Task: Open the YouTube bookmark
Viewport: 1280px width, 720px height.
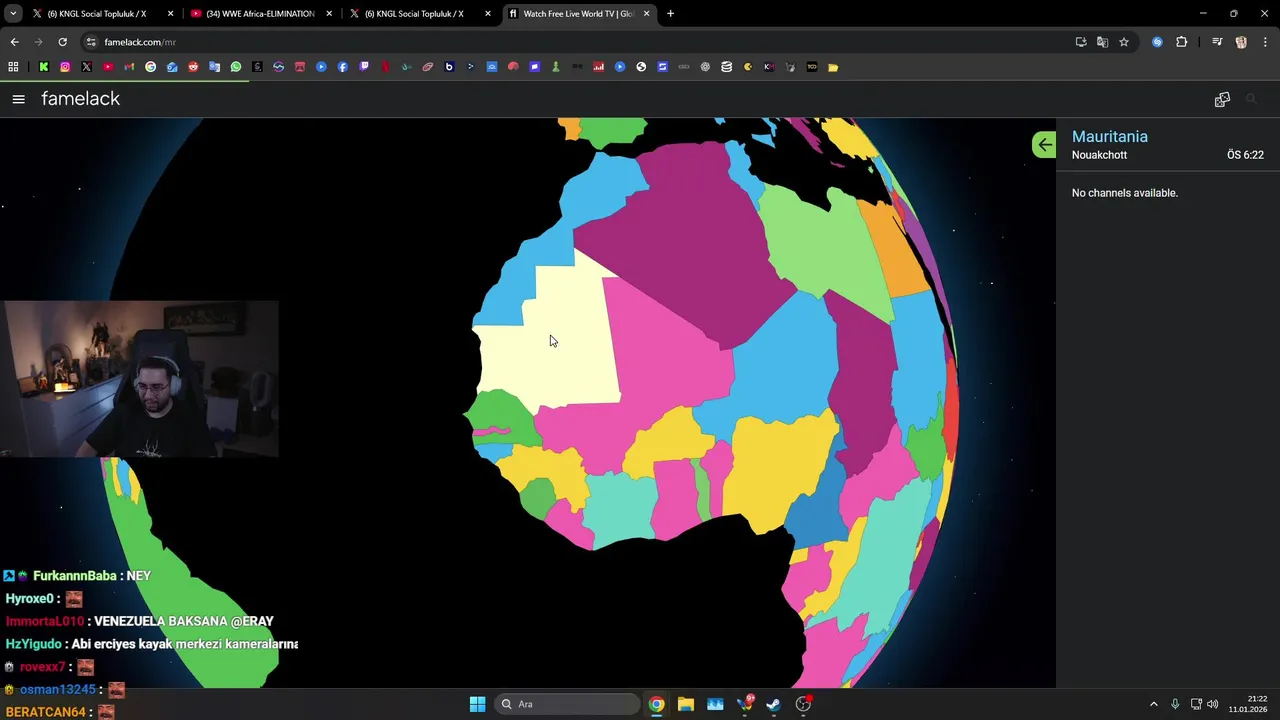Action: pos(108,67)
